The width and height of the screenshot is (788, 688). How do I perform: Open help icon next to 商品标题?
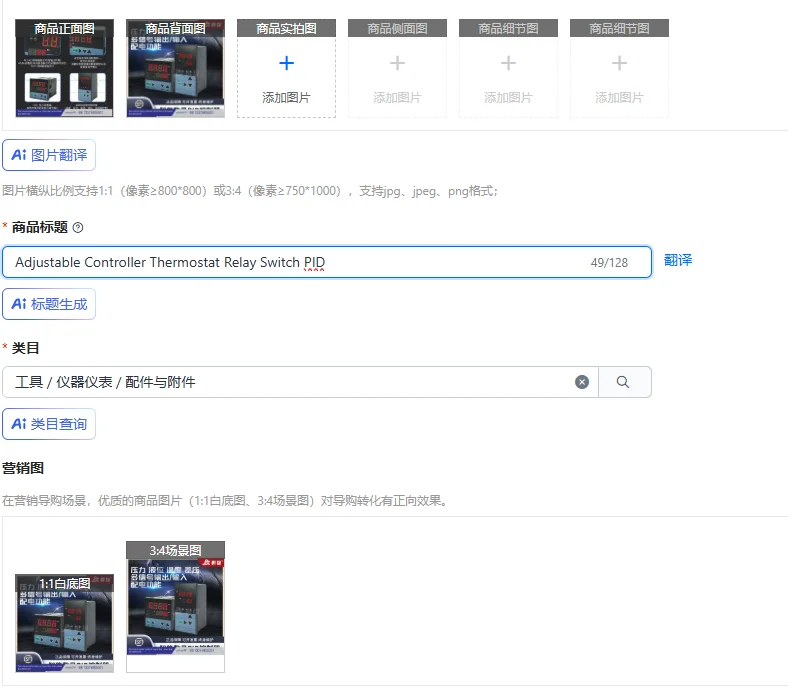pyautogui.click(x=78, y=228)
